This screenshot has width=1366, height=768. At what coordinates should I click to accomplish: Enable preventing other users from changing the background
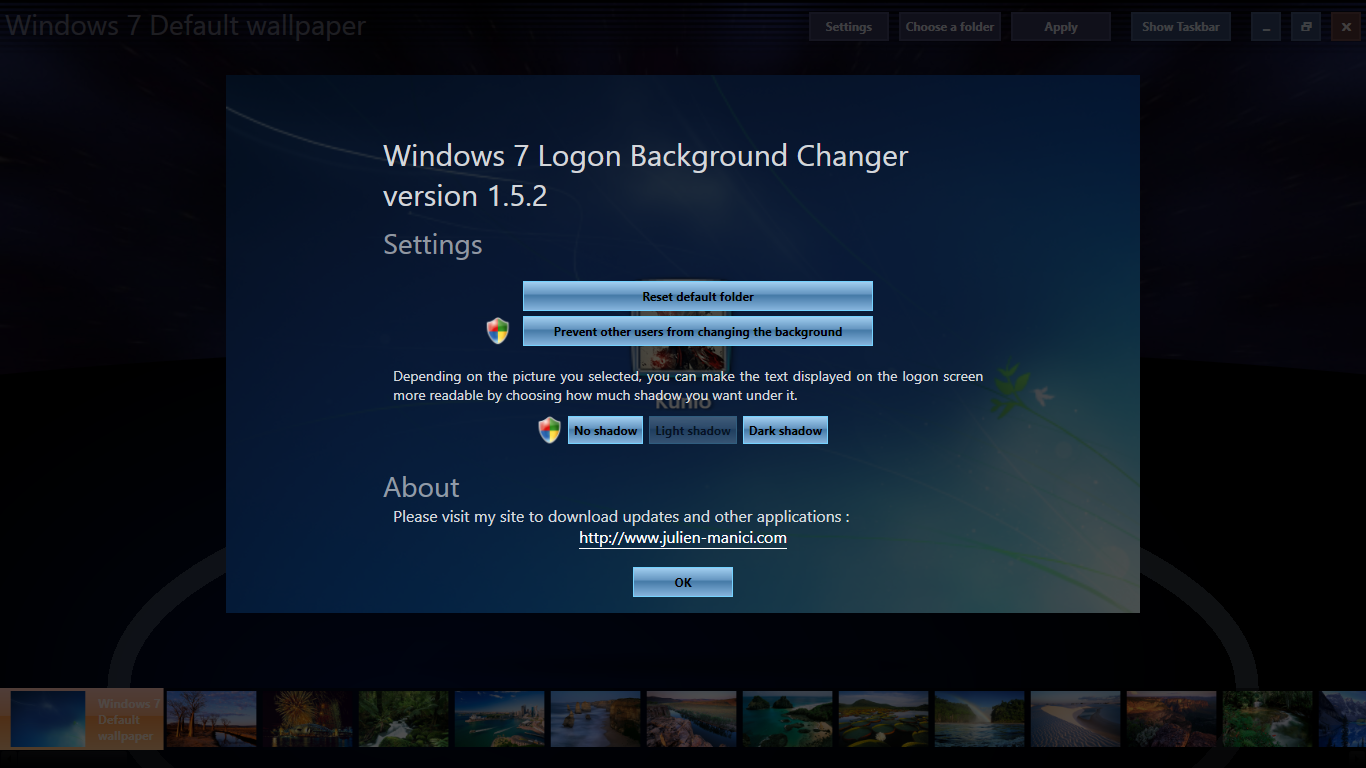point(697,330)
